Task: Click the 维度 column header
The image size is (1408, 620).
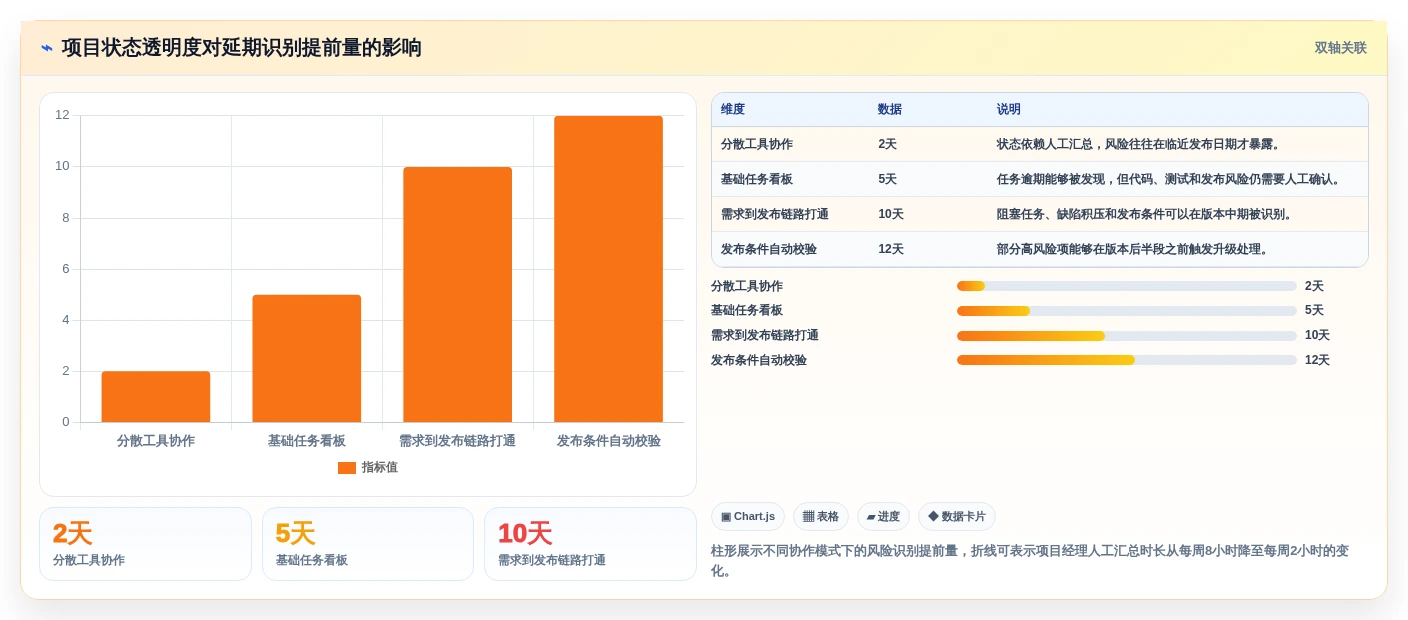Action: click(x=733, y=110)
